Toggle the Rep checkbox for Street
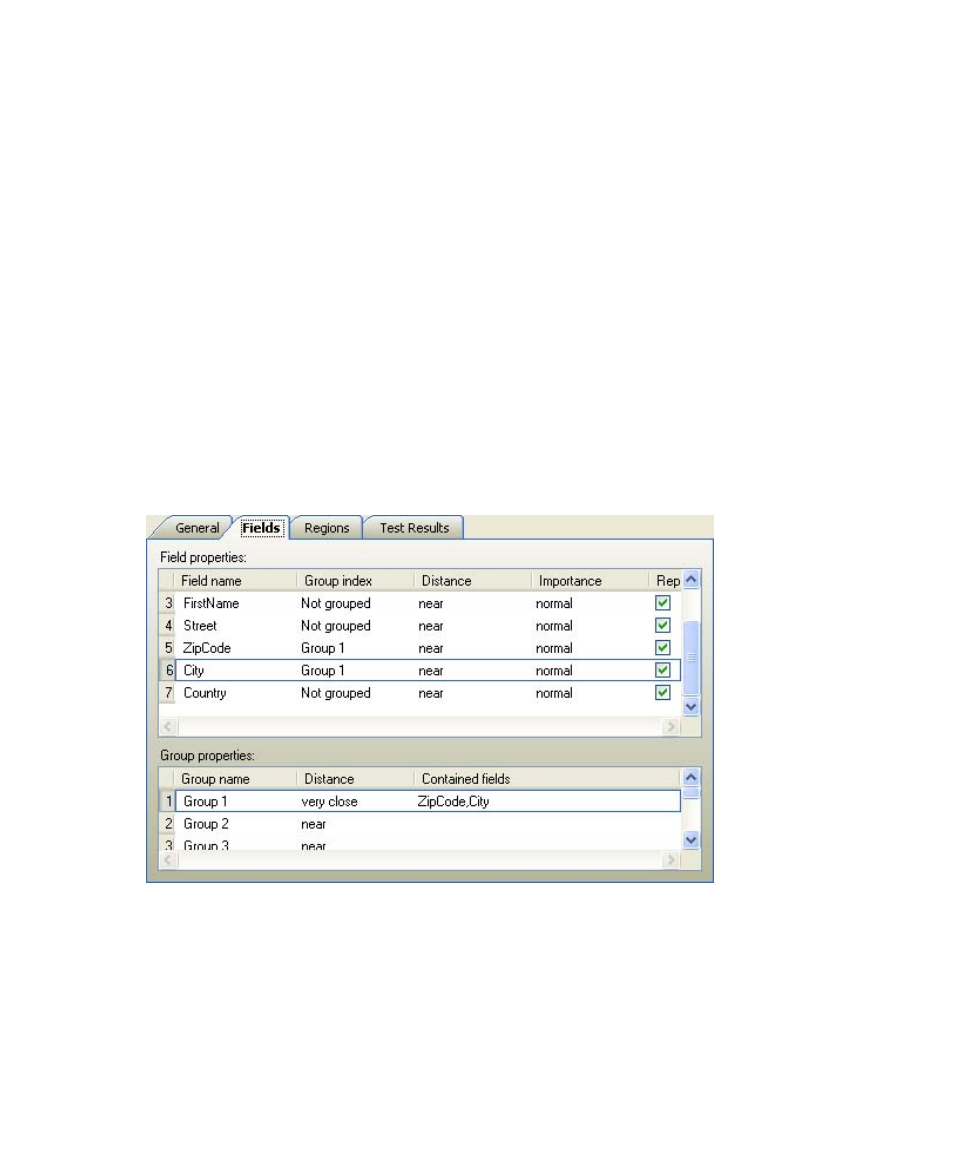This screenshot has height=1164, width=954. pos(663,625)
